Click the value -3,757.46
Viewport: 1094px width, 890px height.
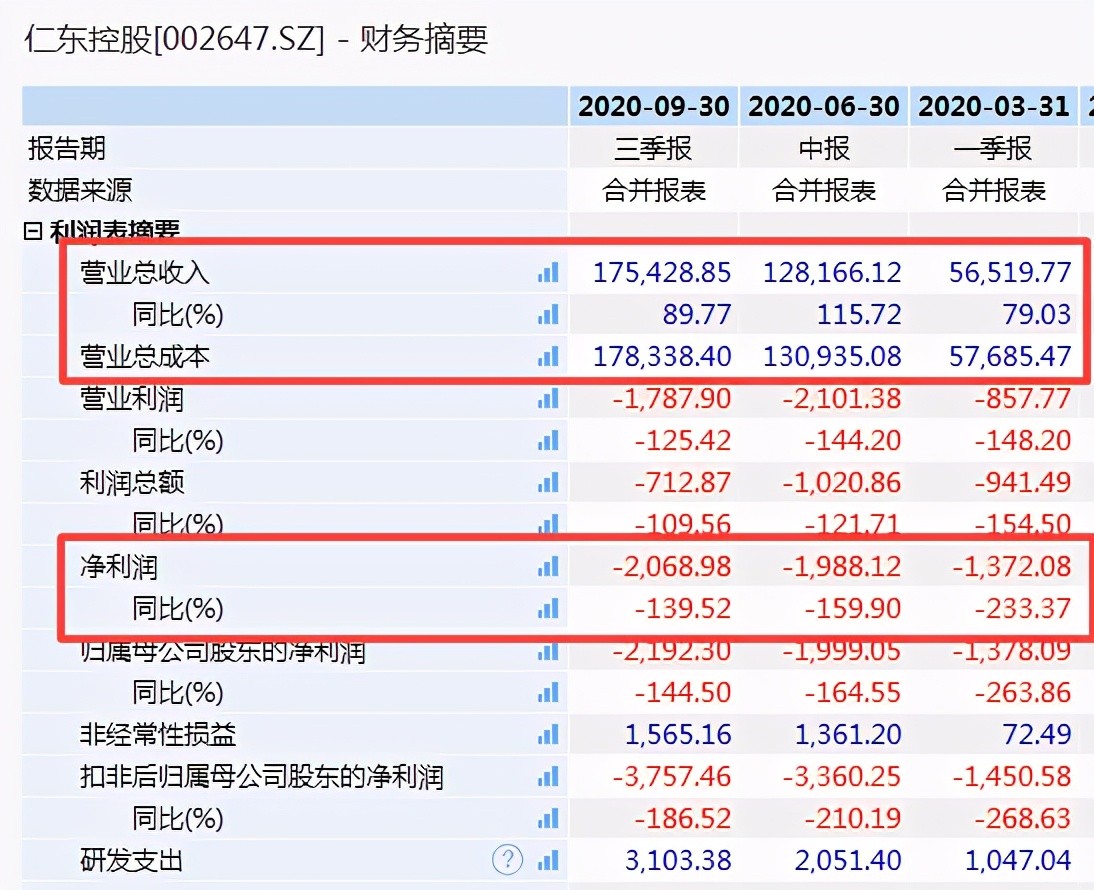point(672,776)
